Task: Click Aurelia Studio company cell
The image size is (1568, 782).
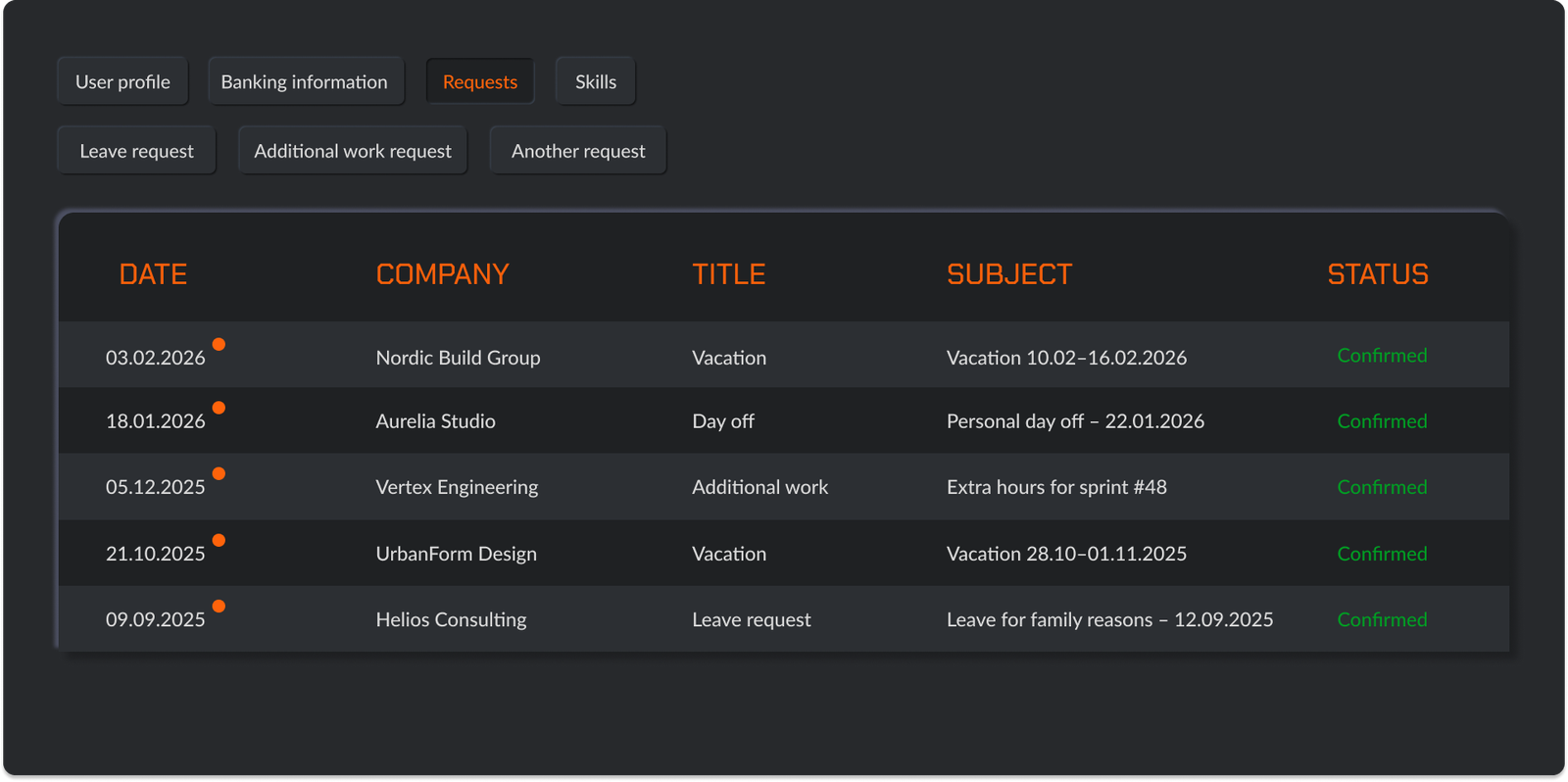Action: pos(435,421)
